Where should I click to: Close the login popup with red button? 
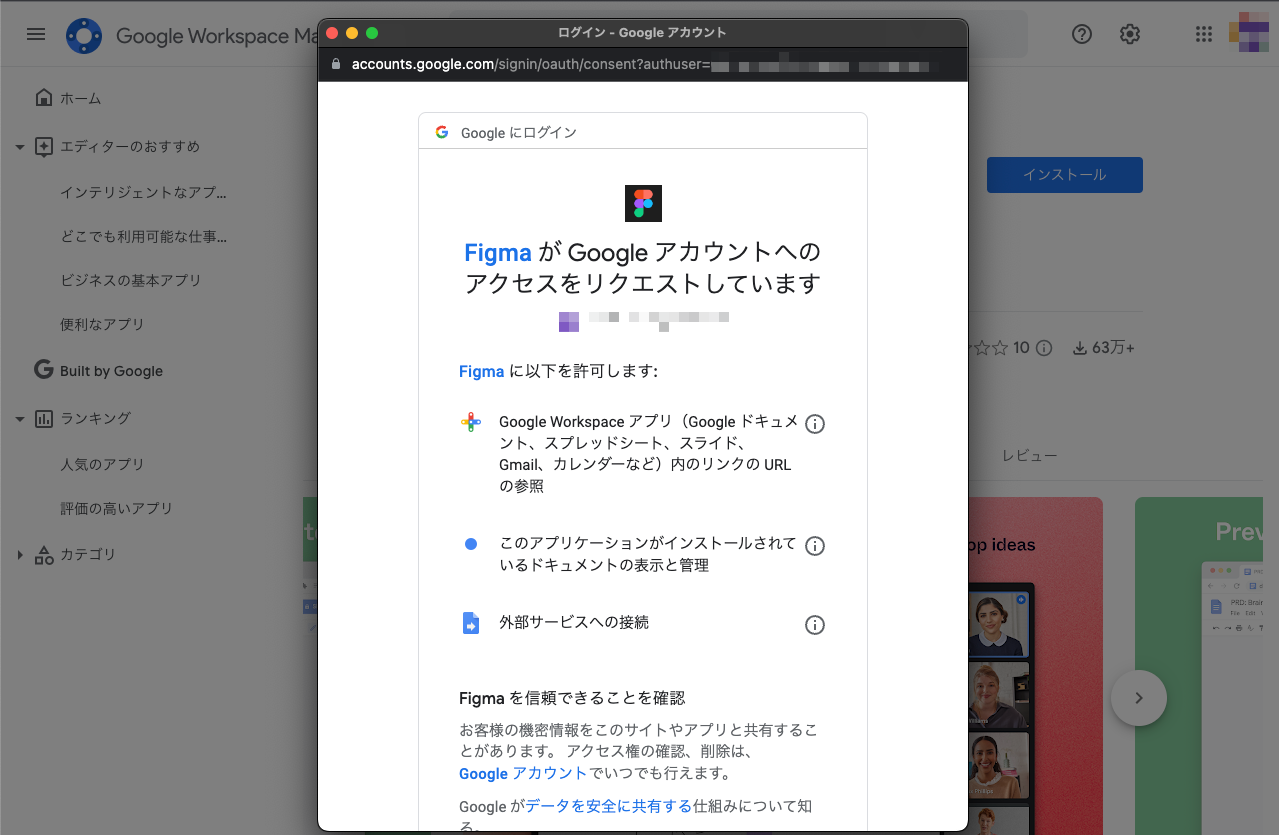332,32
